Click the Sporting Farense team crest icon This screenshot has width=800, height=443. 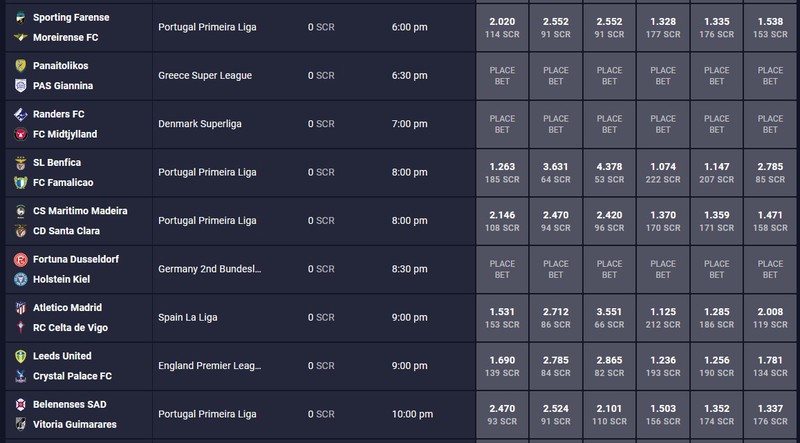(x=20, y=17)
